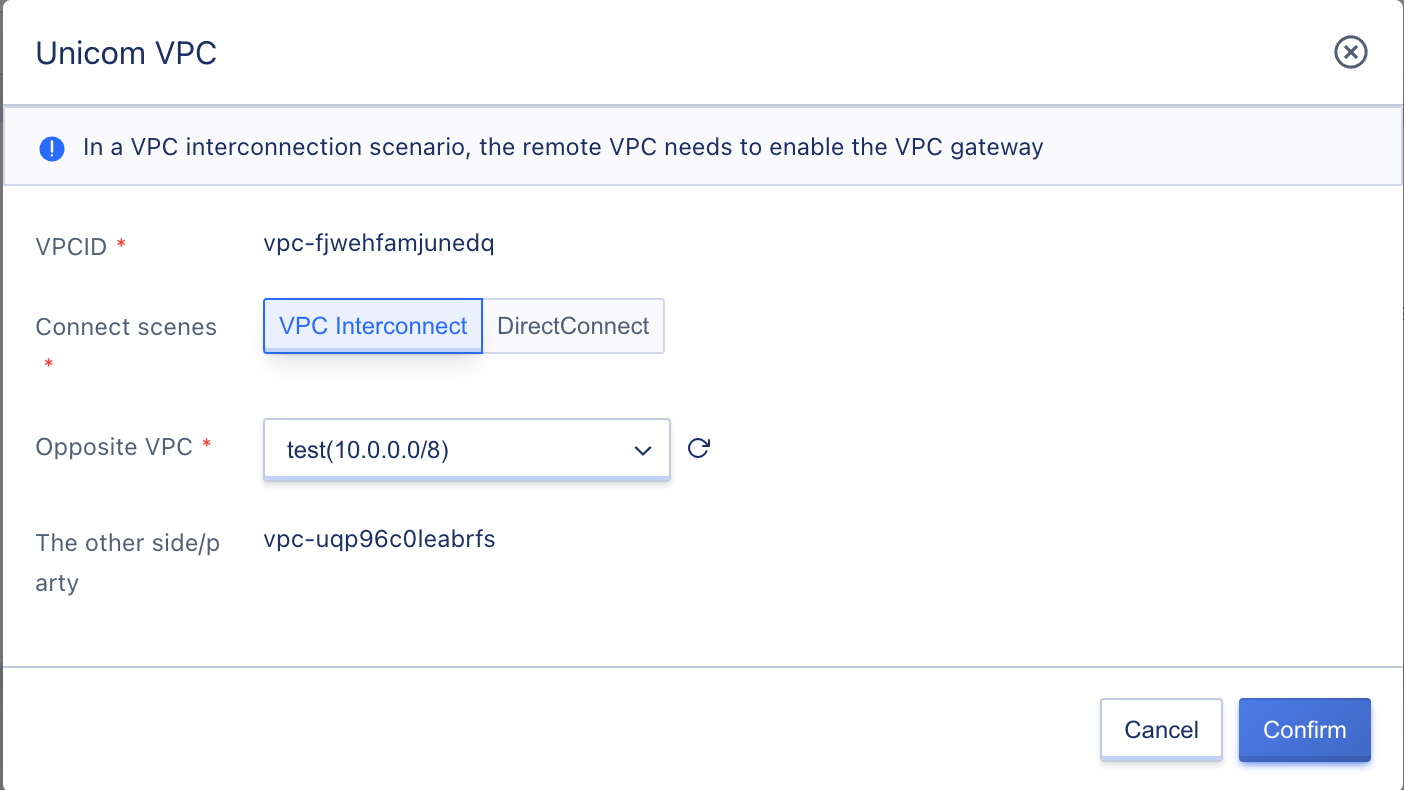Select the VPC Interconnect scene

373,326
